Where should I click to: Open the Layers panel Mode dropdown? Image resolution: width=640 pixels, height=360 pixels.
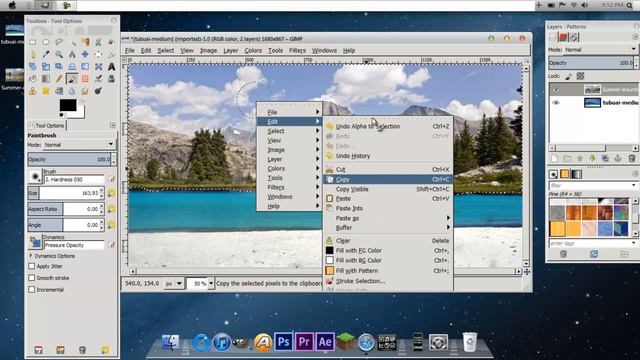click(x=600, y=49)
